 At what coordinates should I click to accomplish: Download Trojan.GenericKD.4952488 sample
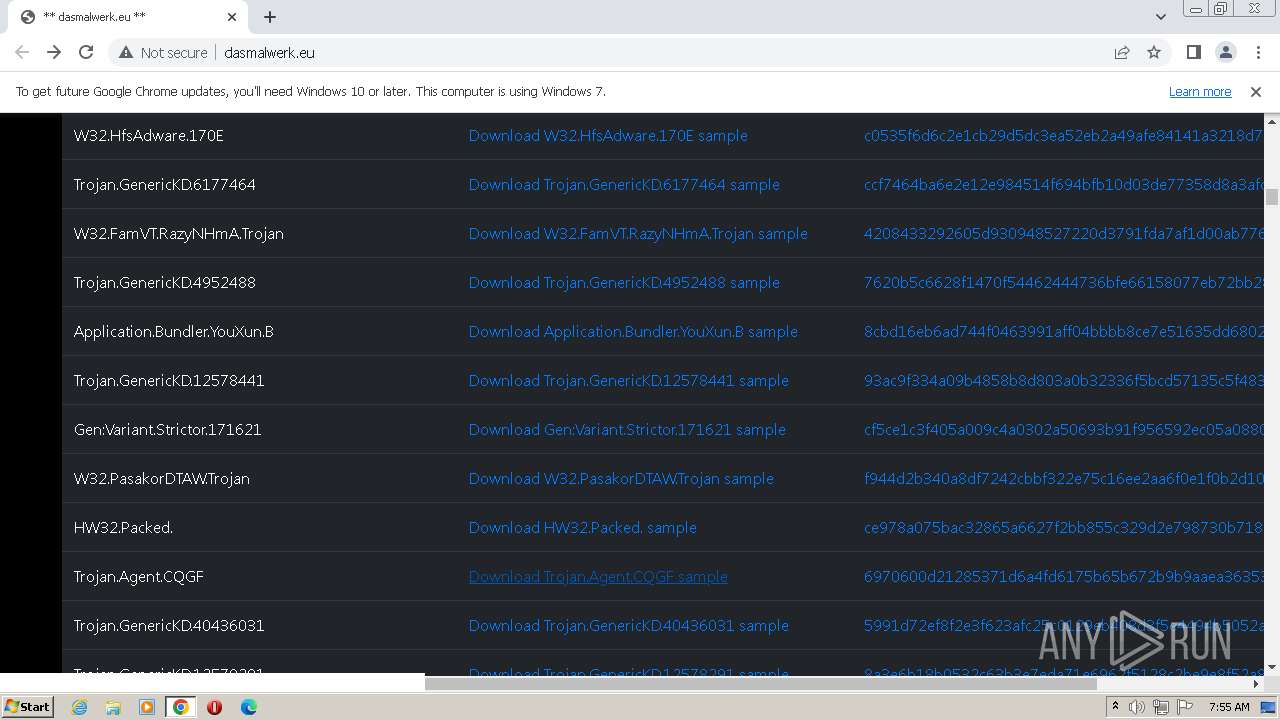point(624,282)
